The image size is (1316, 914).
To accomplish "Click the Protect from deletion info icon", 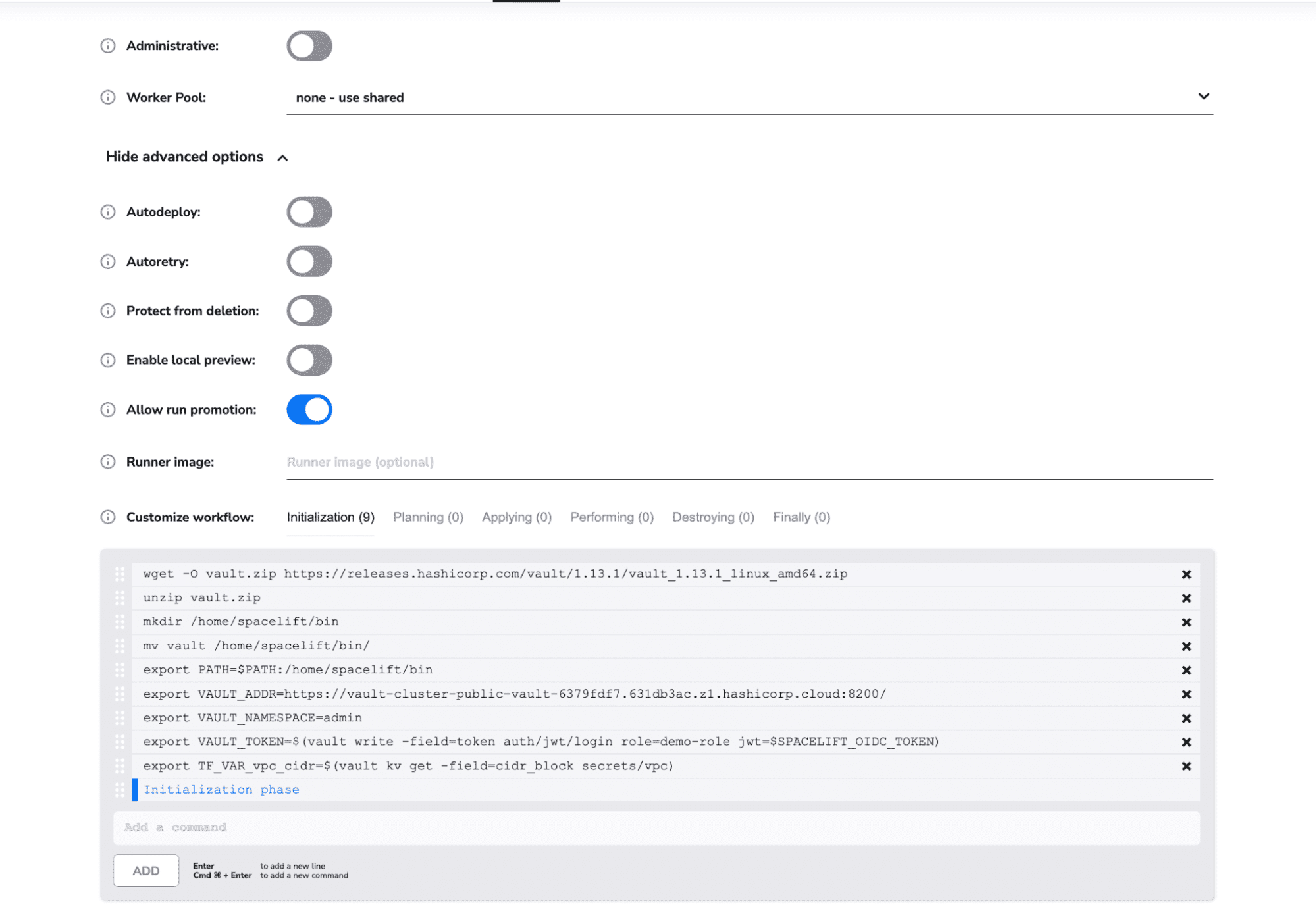I will click(109, 311).
